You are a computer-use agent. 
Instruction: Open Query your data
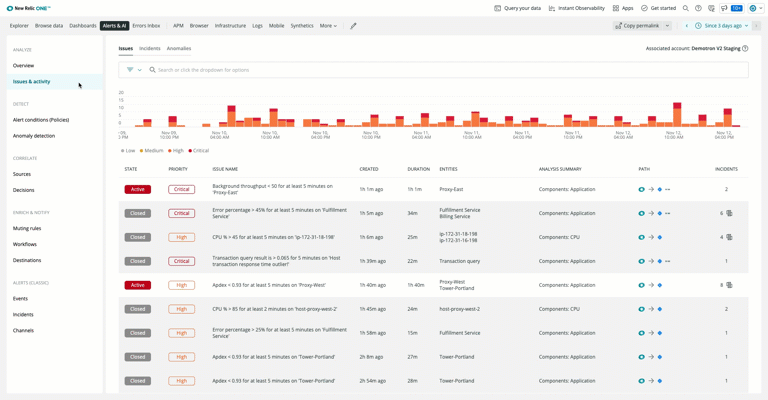[x=517, y=8]
